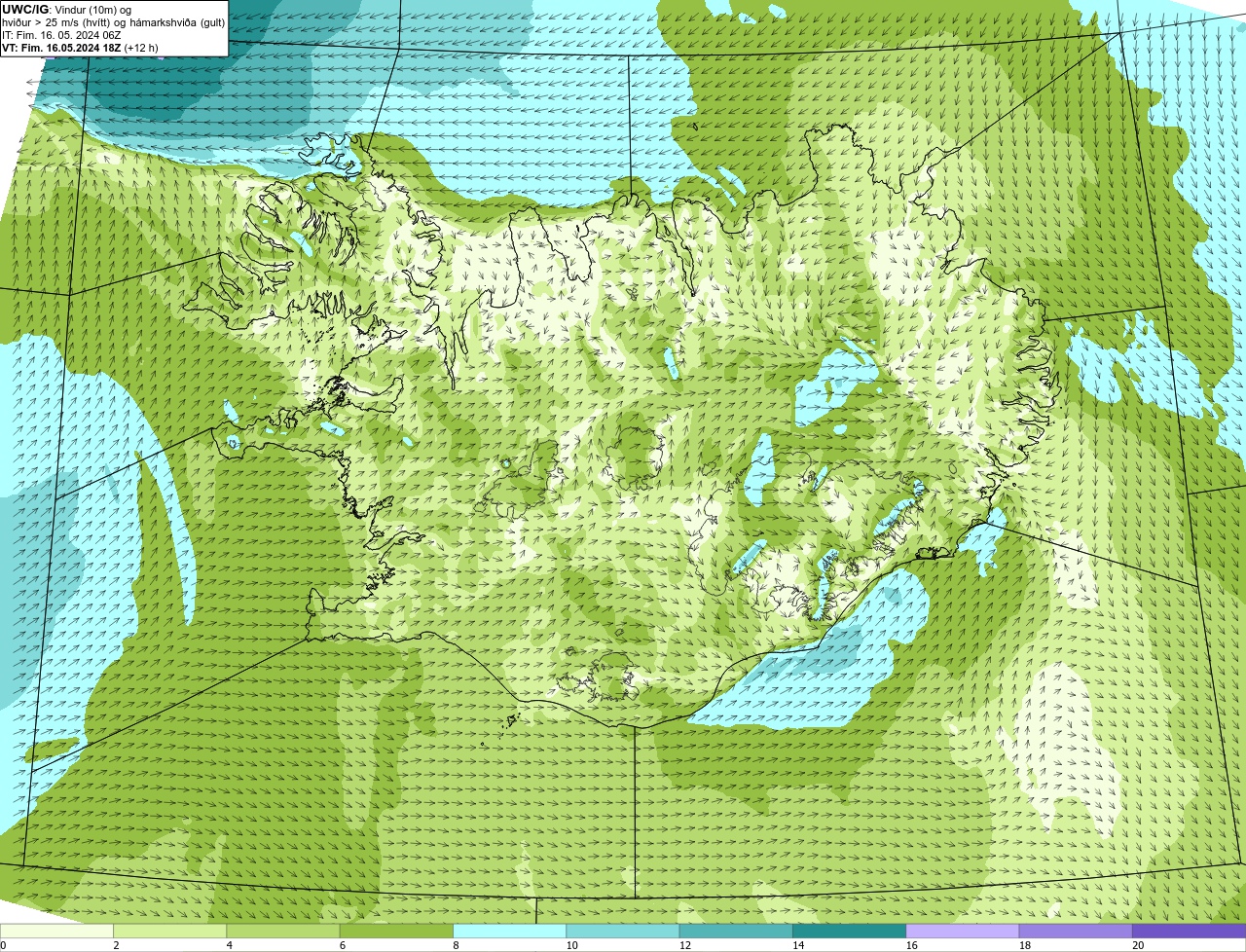Select the 18–20 m/s purple legend band

[x=1076, y=931]
